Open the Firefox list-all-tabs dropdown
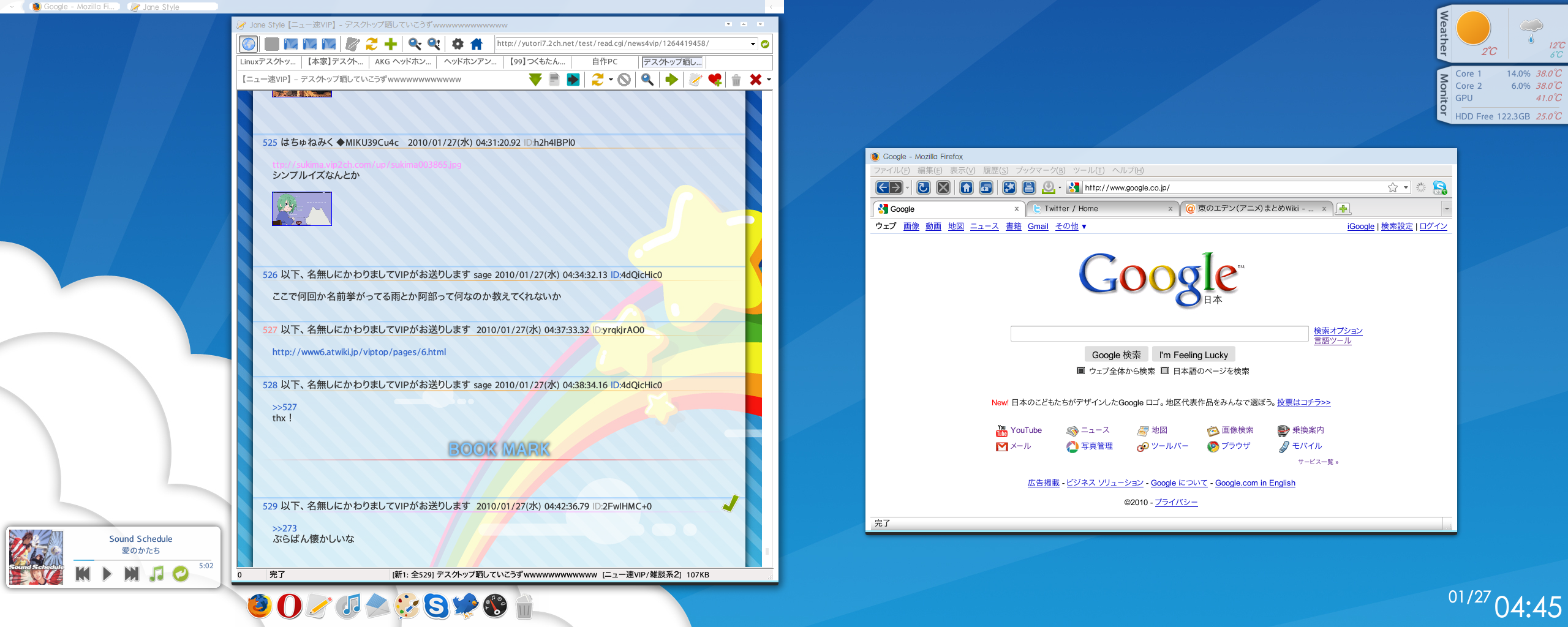The image size is (1568, 627). point(1447,209)
